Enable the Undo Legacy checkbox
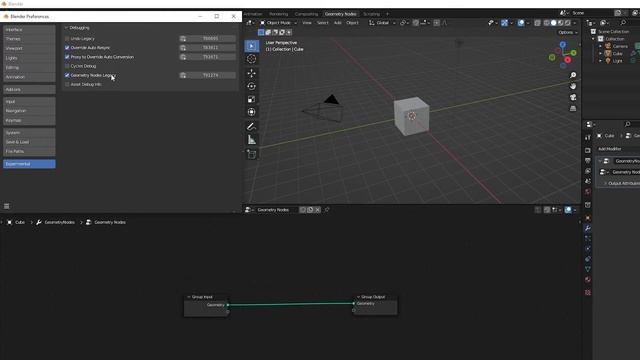The image size is (640, 360). point(67,39)
